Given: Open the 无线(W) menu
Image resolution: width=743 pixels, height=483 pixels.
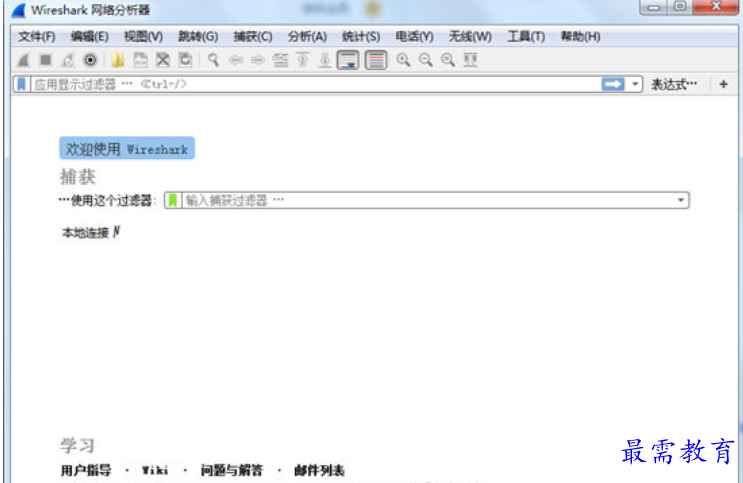Looking at the screenshot, I should (470, 36).
